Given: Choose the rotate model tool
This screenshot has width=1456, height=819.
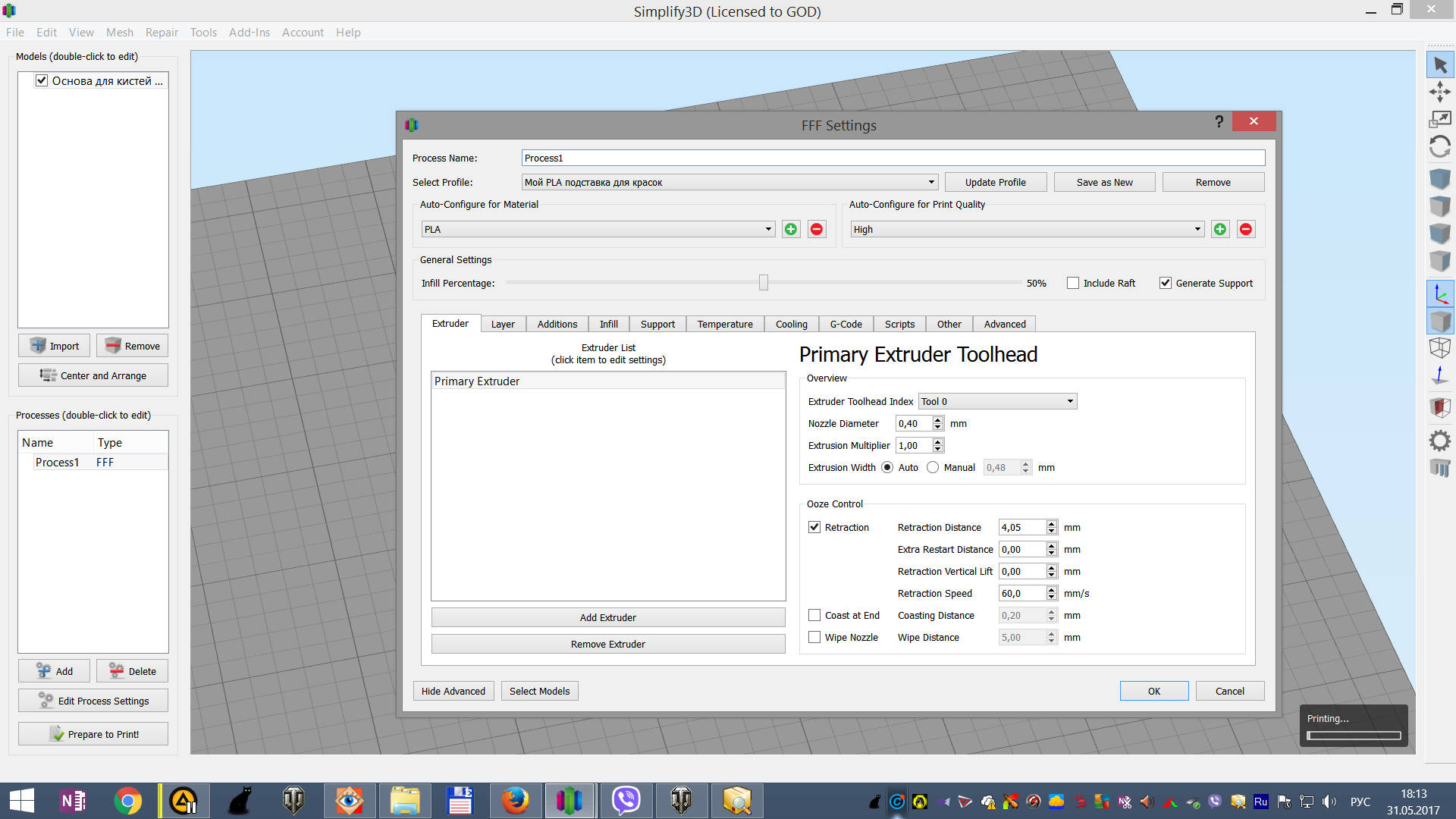Looking at the screenshot, I should coord(1439,146).
